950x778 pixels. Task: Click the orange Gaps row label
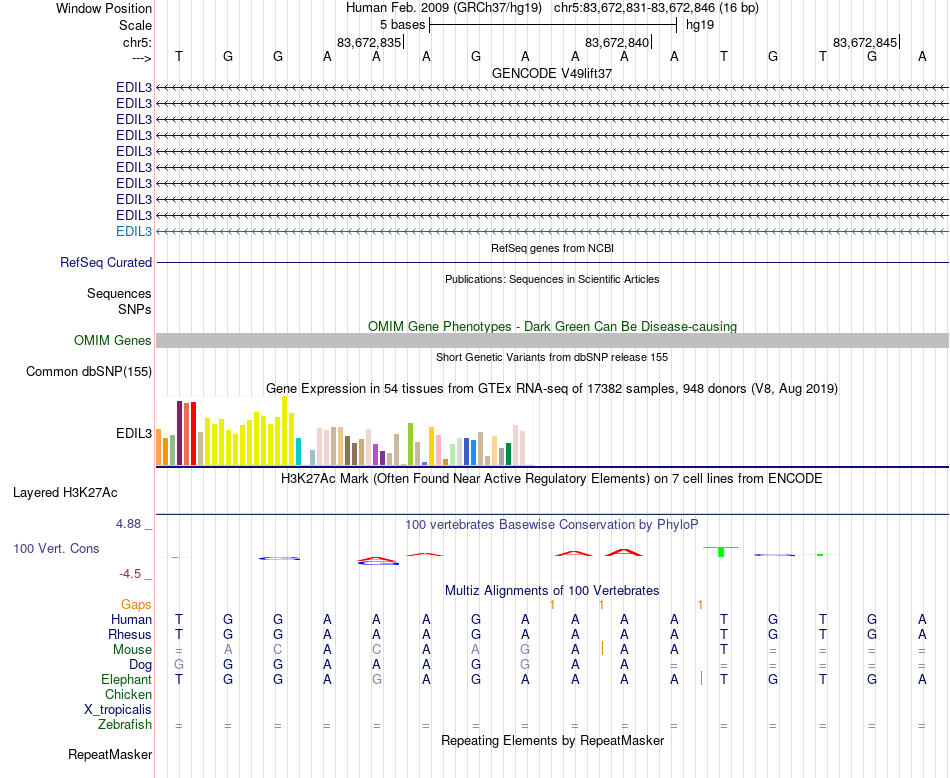[x=136, y=605]
